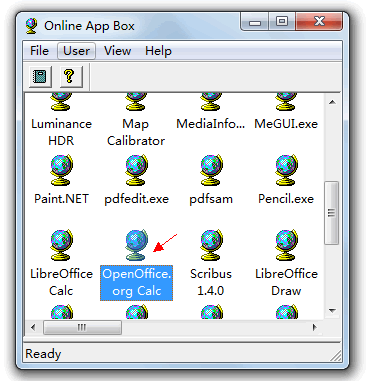The height and width of the screenshot is (381, 366).
Task: Open the File menu
Action: [x=39, y=51]
